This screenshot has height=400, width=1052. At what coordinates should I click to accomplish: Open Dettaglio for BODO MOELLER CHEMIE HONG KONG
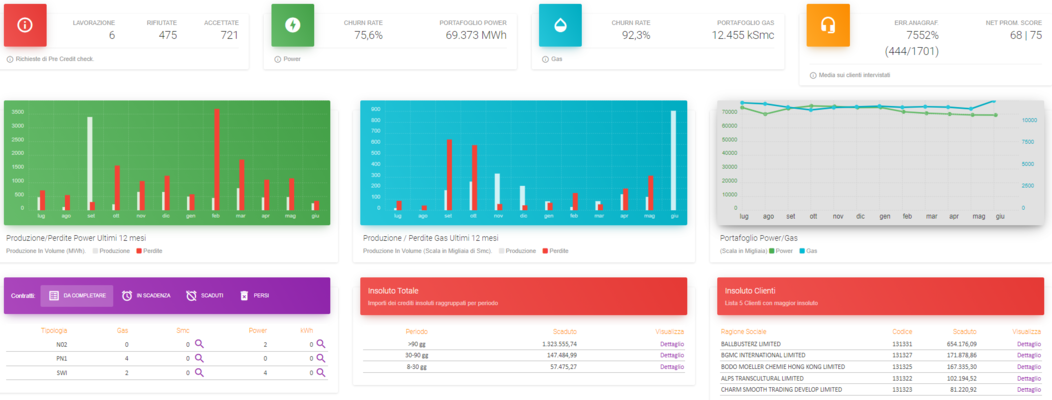pyautogui.click(x=1029, y=367)
